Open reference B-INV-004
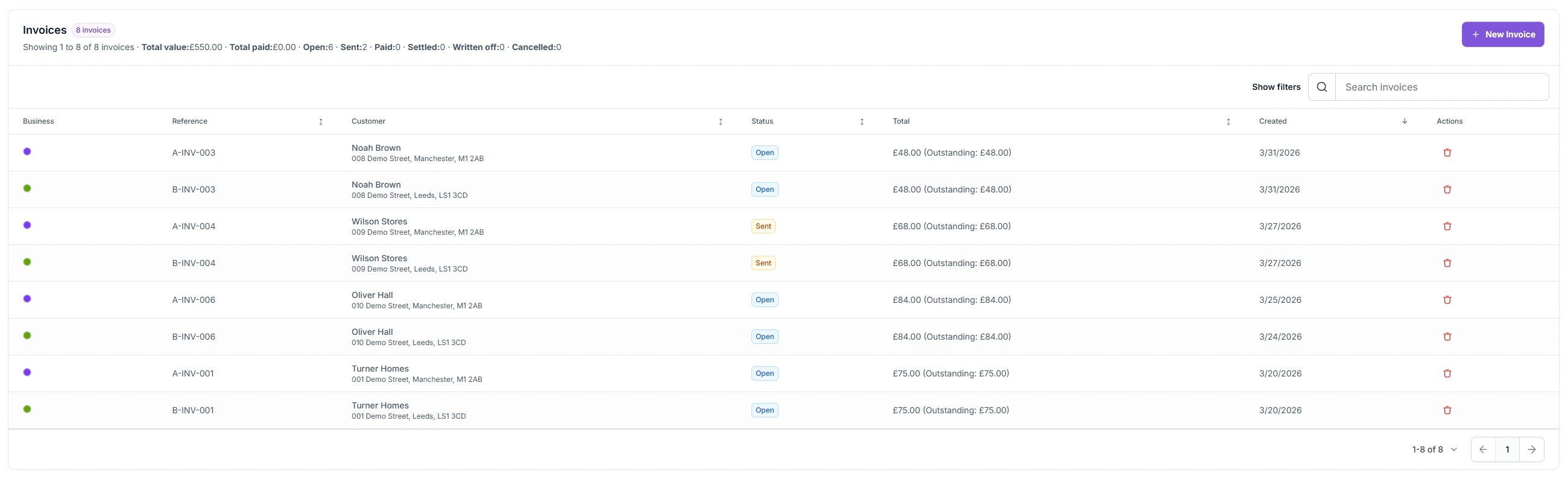This screenshot has height=479, width=1568. tap(194, 263)
